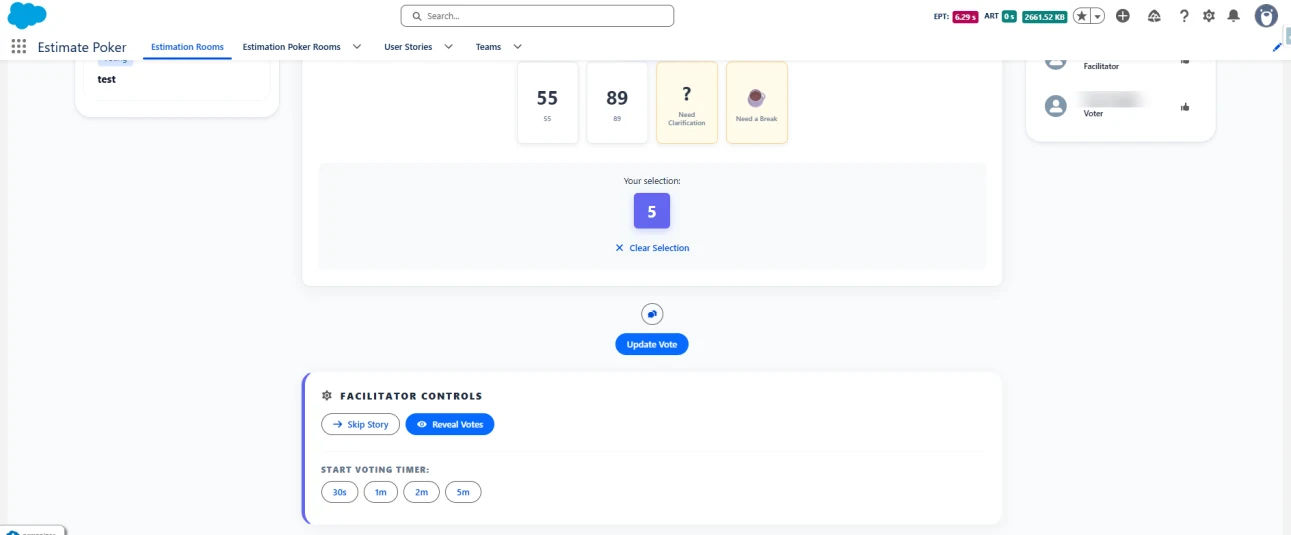
Task: Click the selected 5 card
Action: coord(652,211)
